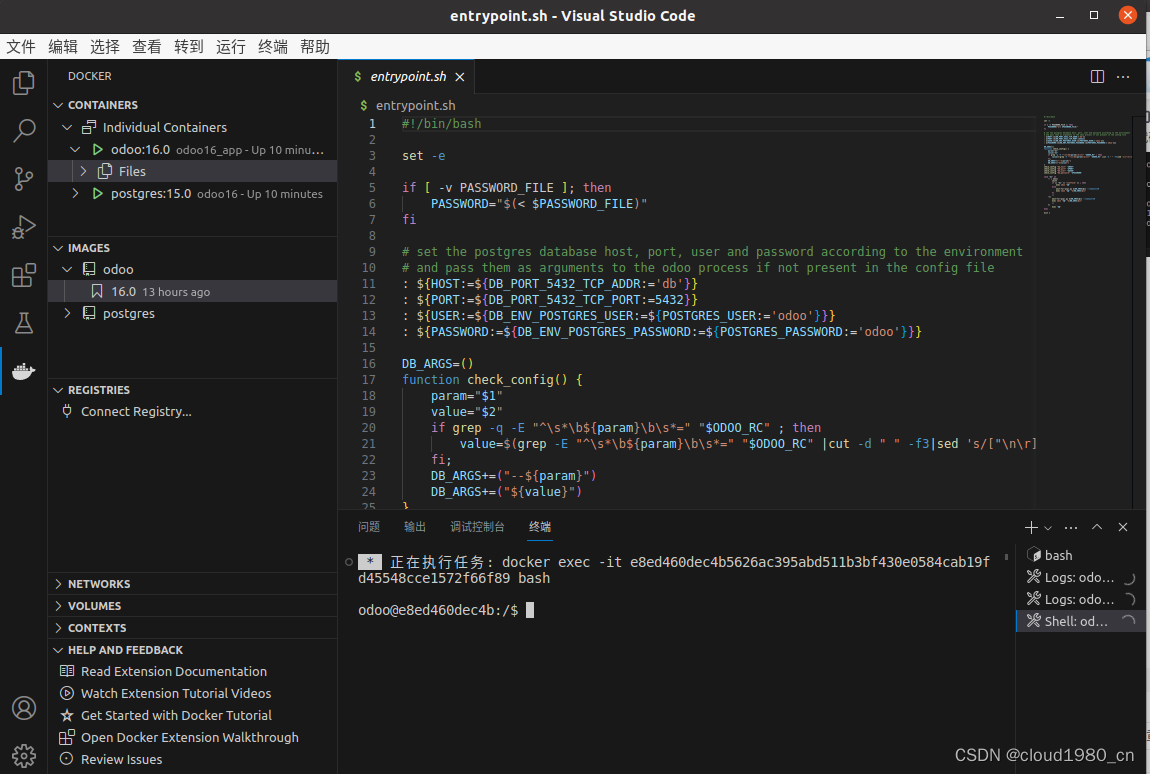Open the Testing view
This screenshot has width=1150, height=774.
point(23,323)
